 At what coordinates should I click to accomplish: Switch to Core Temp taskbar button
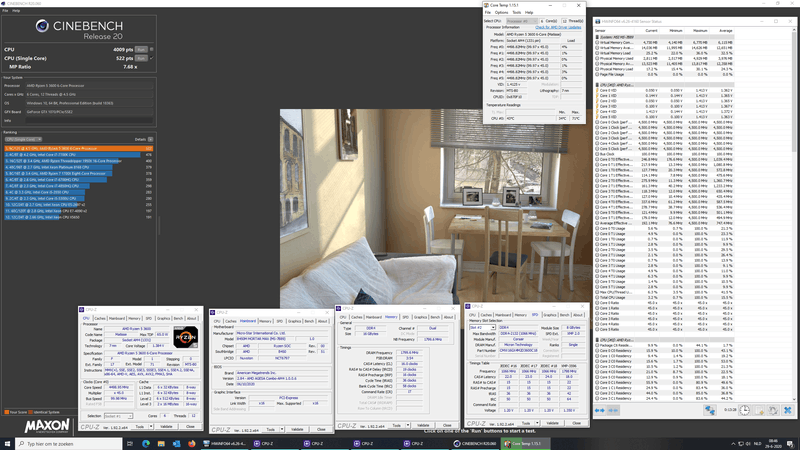point(525,444)
